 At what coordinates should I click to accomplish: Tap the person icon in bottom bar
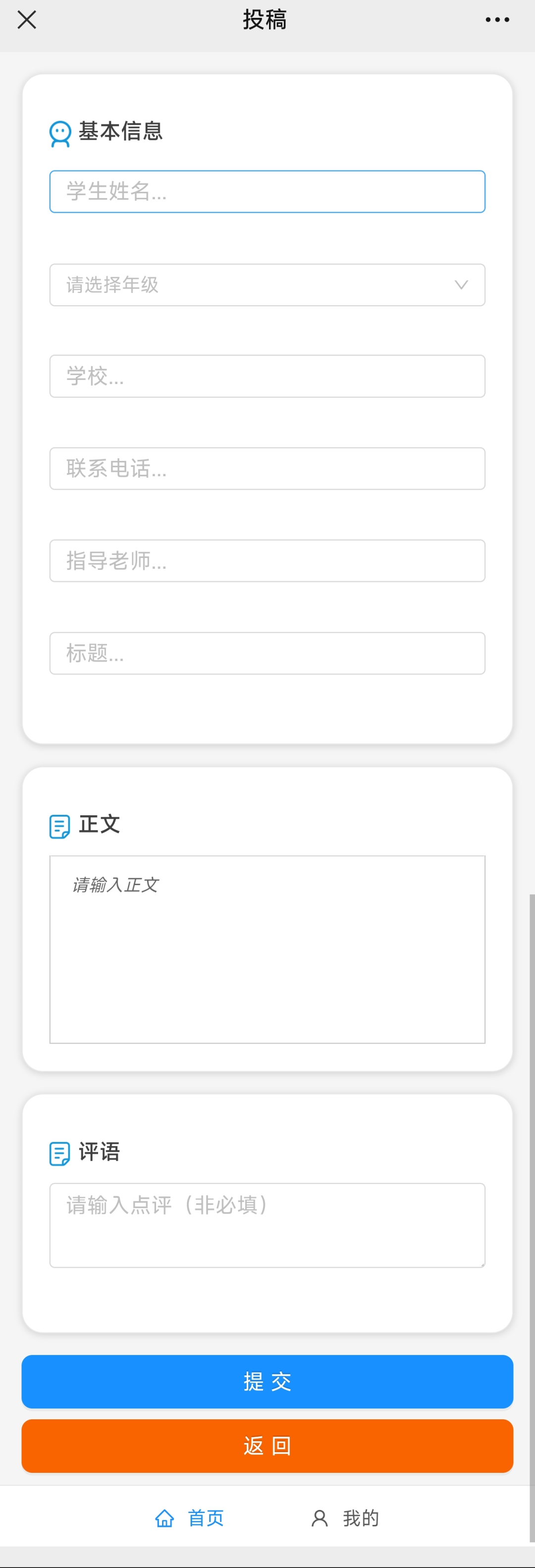pos(320,1518)
